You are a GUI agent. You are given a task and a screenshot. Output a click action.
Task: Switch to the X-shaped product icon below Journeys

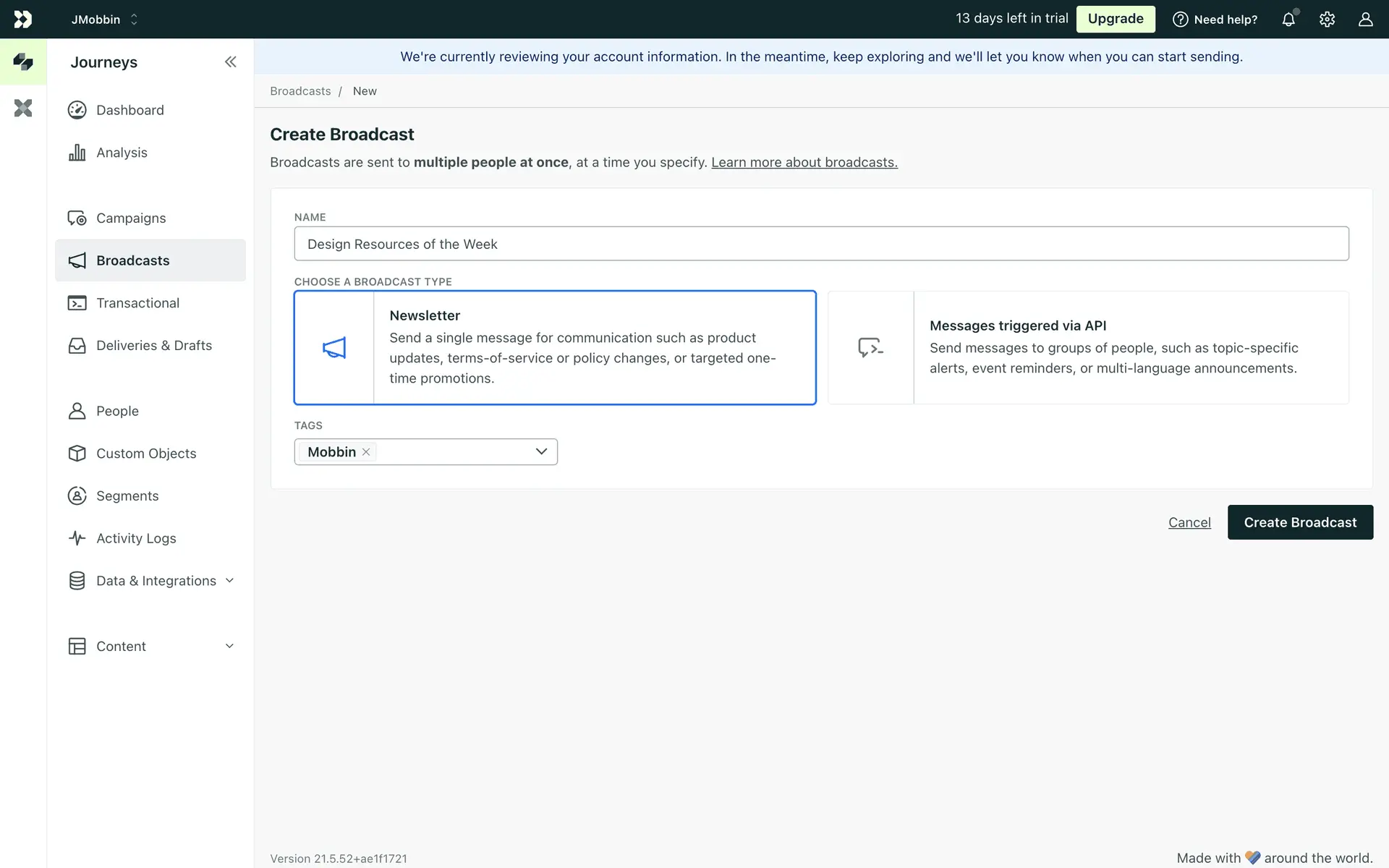click(x=23, y=109)
